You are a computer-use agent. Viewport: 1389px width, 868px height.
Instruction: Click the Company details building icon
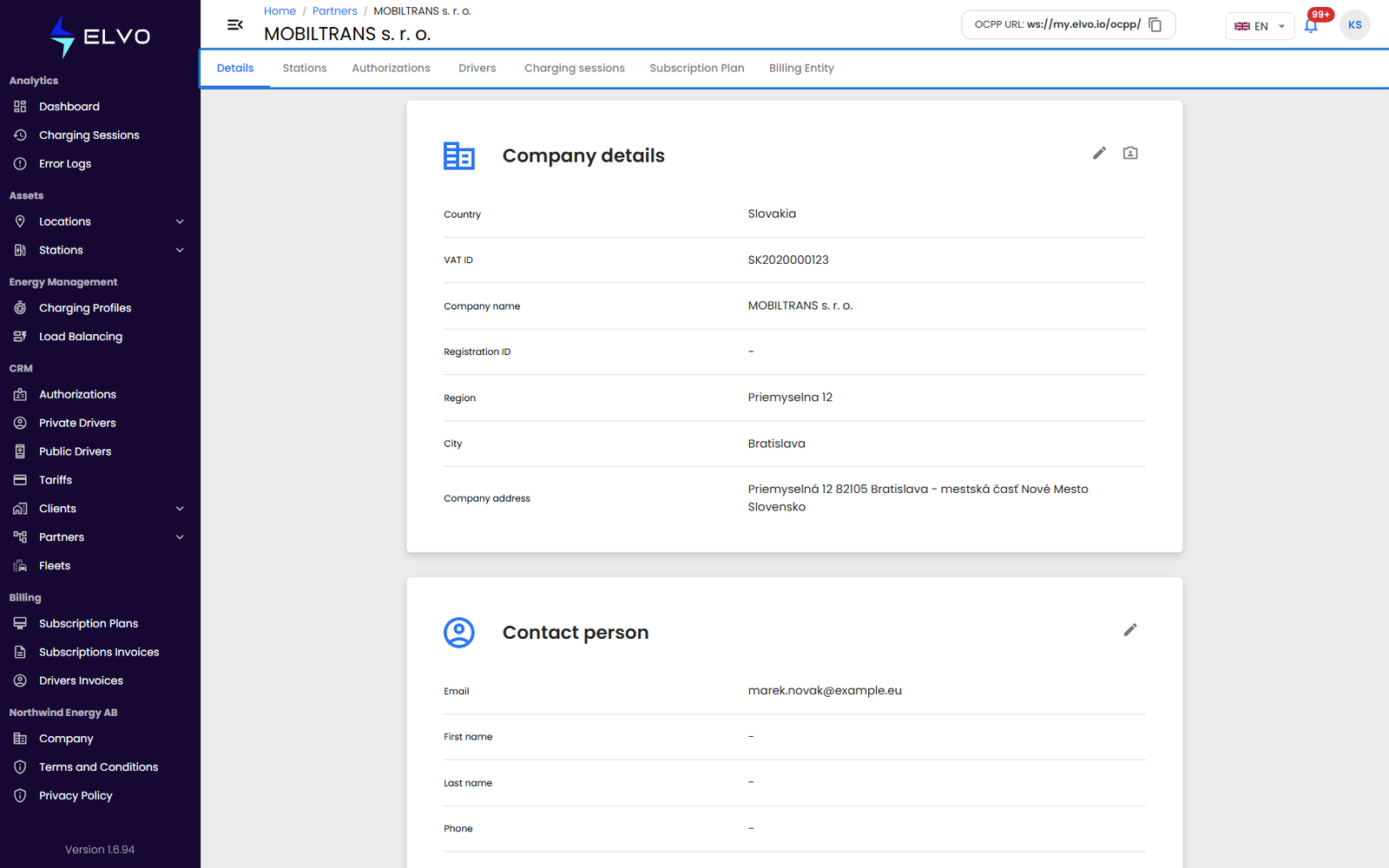click(459, 155)
